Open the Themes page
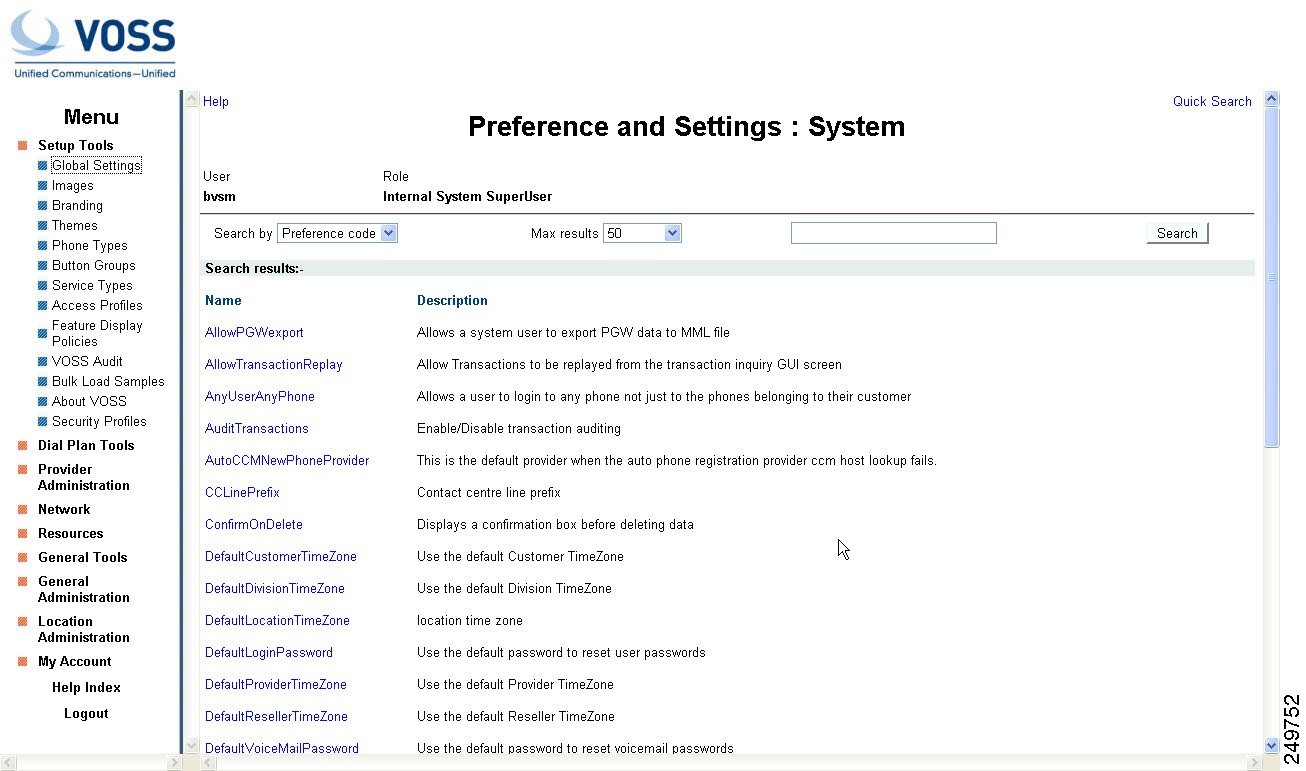Screen dimensions: 1306x771 pyautogui.click(x=75, y=225)
